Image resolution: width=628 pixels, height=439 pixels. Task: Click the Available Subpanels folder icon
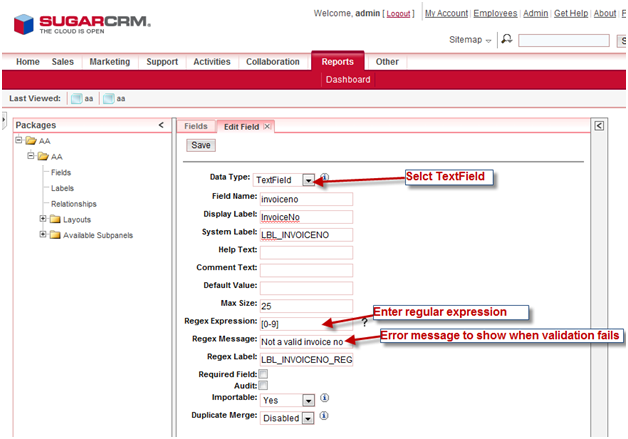[55, 235]
